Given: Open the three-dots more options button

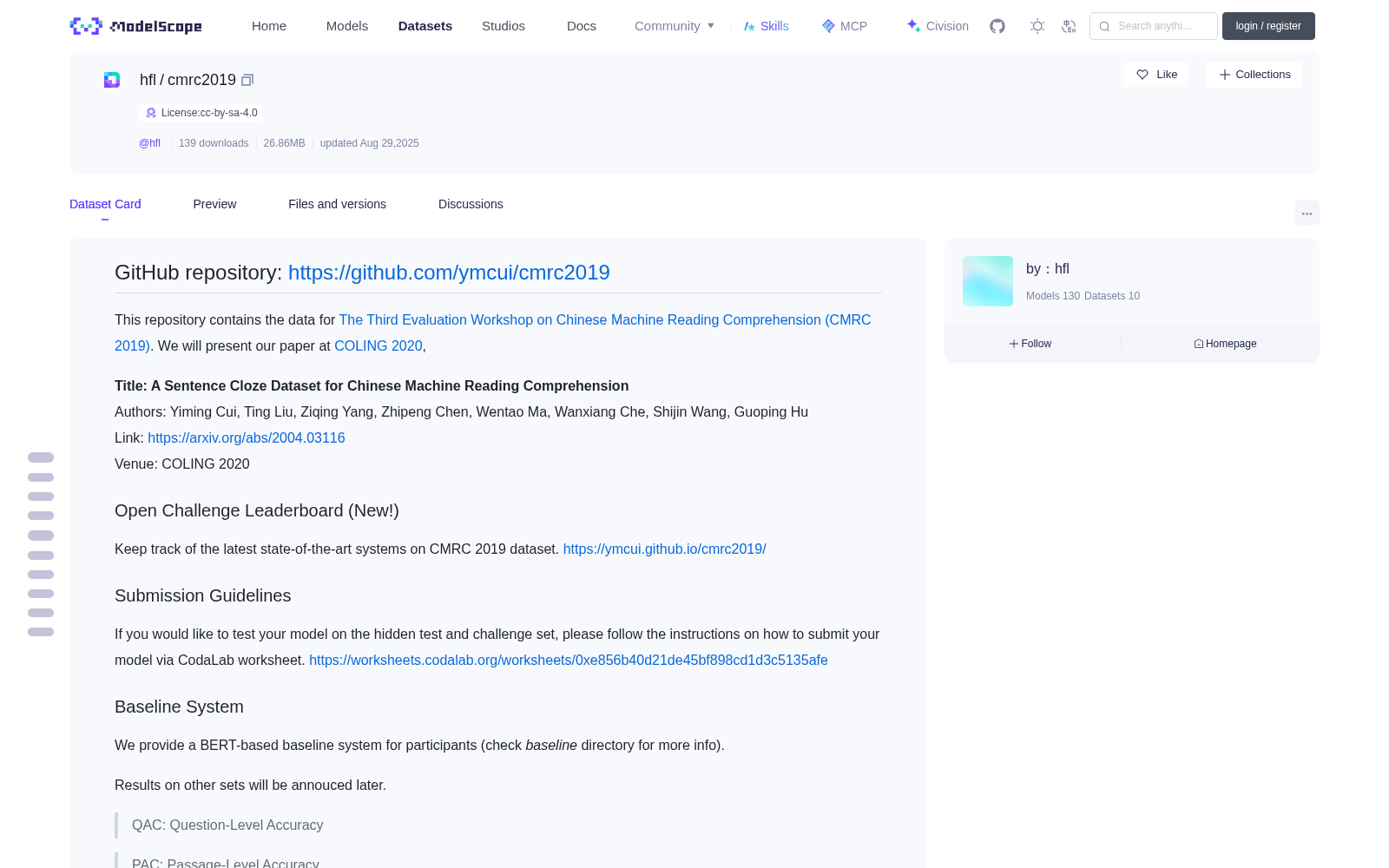Looking at the screenshot, I should tap(1307, 213).
